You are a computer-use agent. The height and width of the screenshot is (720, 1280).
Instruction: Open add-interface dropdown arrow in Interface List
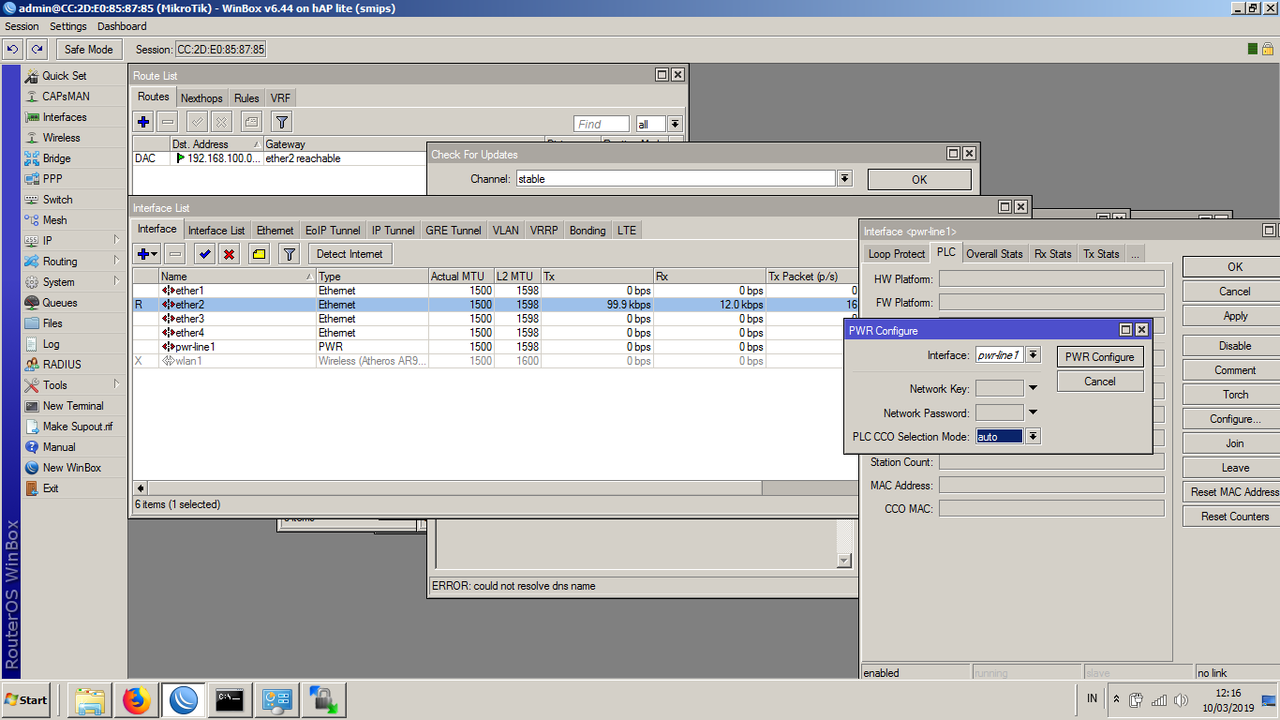(156, 254)
